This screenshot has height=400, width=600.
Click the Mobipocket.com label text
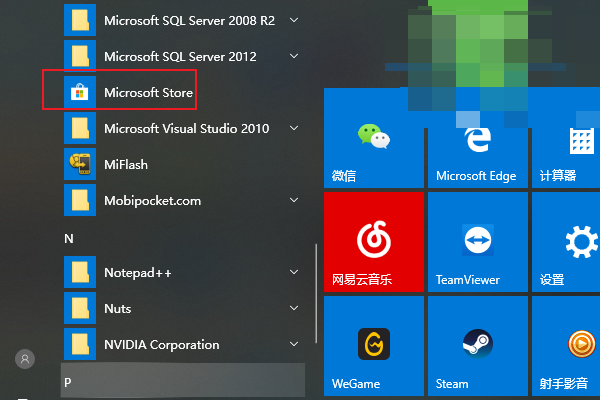click(x=153, y=201)
